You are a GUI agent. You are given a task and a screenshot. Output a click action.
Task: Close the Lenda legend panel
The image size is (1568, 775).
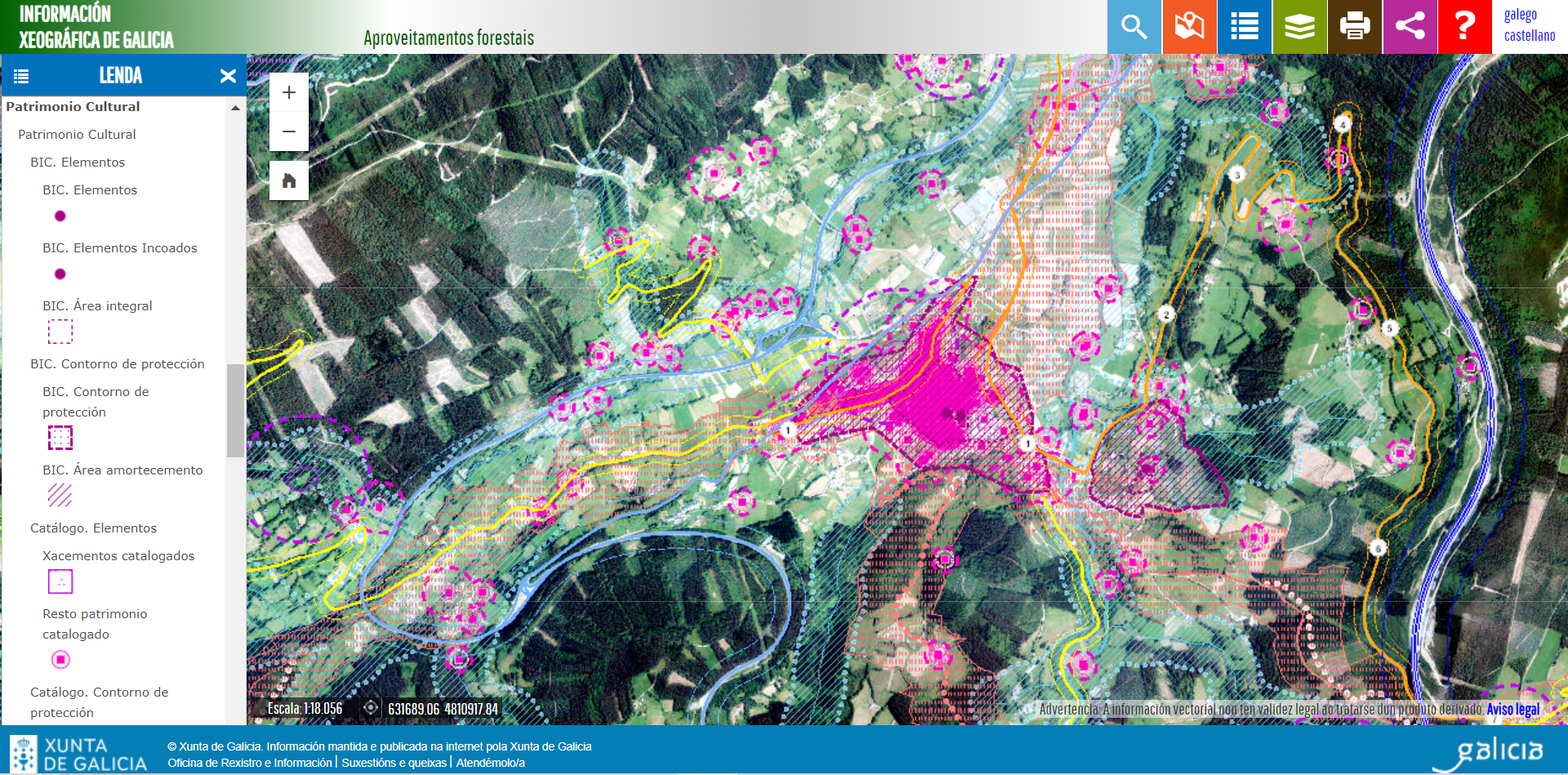pyautogui.click(x=228, y=76)
